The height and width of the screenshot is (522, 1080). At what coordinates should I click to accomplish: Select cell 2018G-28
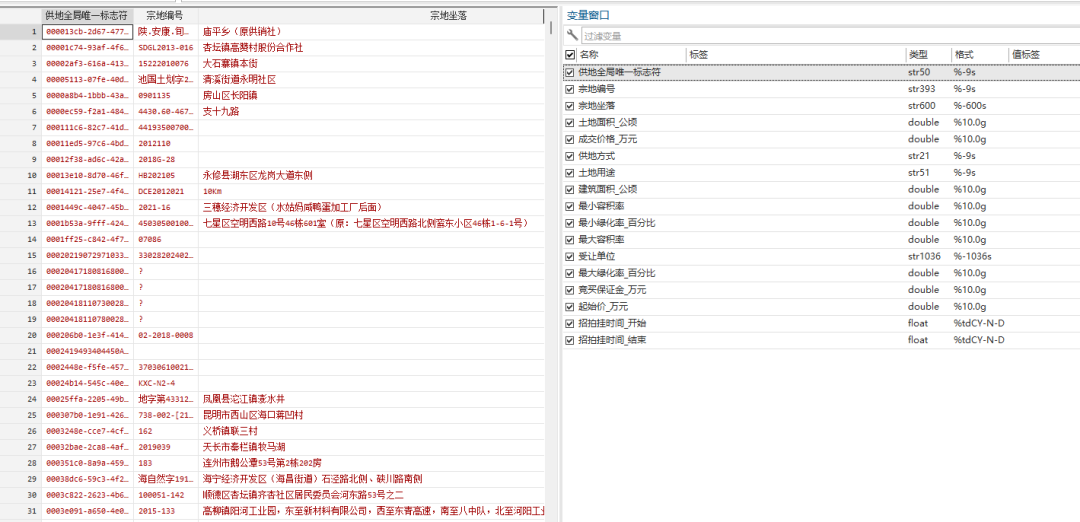166,159
